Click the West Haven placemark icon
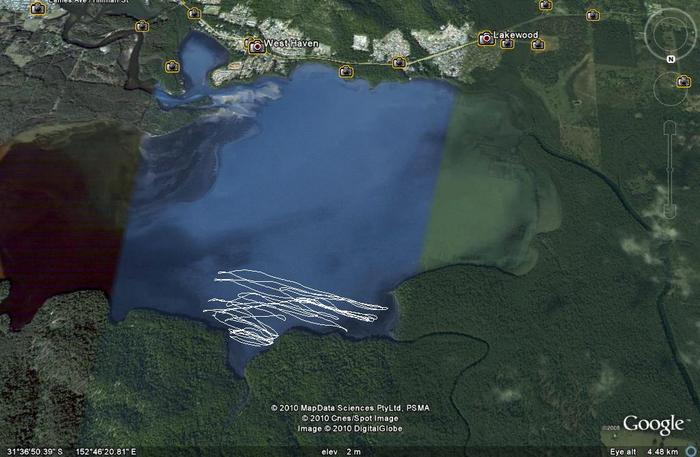The height and width of the screenshot is (457, 700). [x=256, y=45]
